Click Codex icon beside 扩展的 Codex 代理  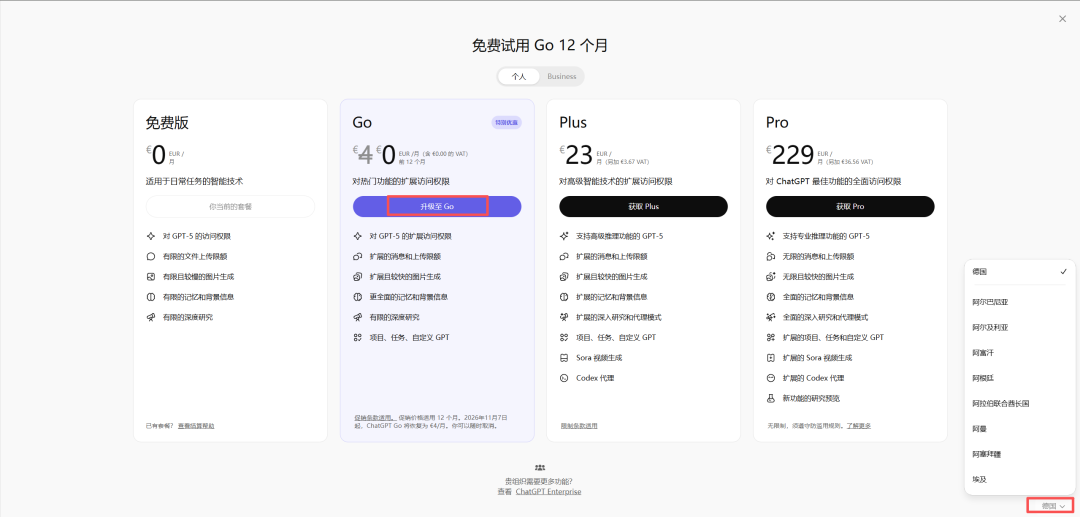click(771, 378)
